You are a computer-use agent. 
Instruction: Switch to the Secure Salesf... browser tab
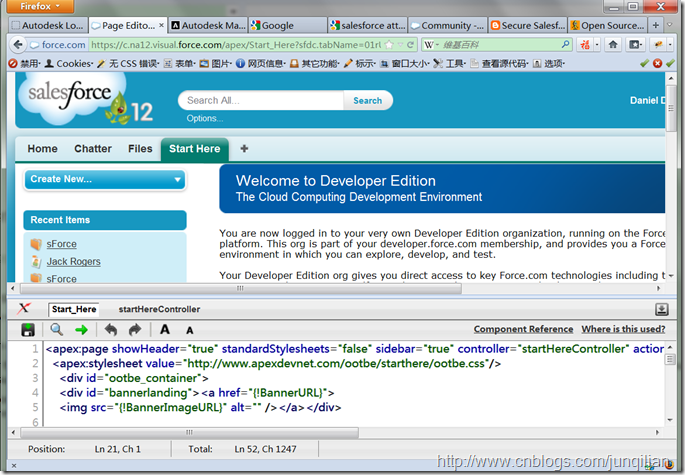528,25
